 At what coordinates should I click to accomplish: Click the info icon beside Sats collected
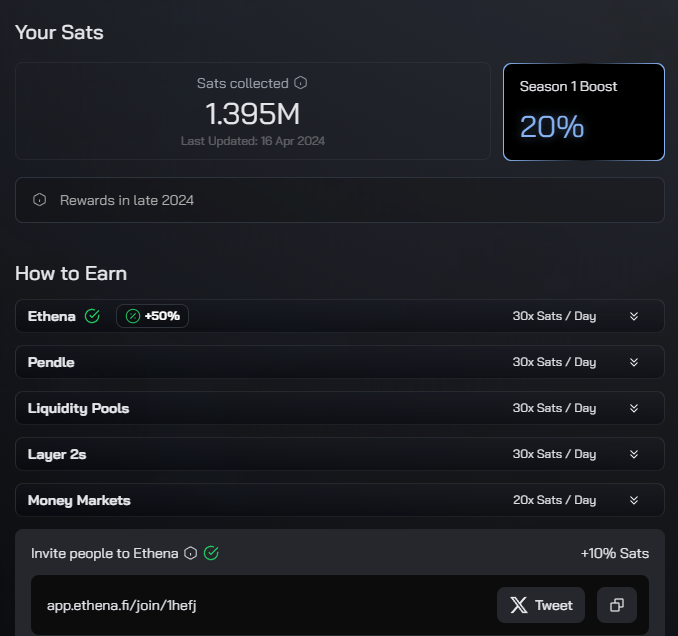(301, 83)
